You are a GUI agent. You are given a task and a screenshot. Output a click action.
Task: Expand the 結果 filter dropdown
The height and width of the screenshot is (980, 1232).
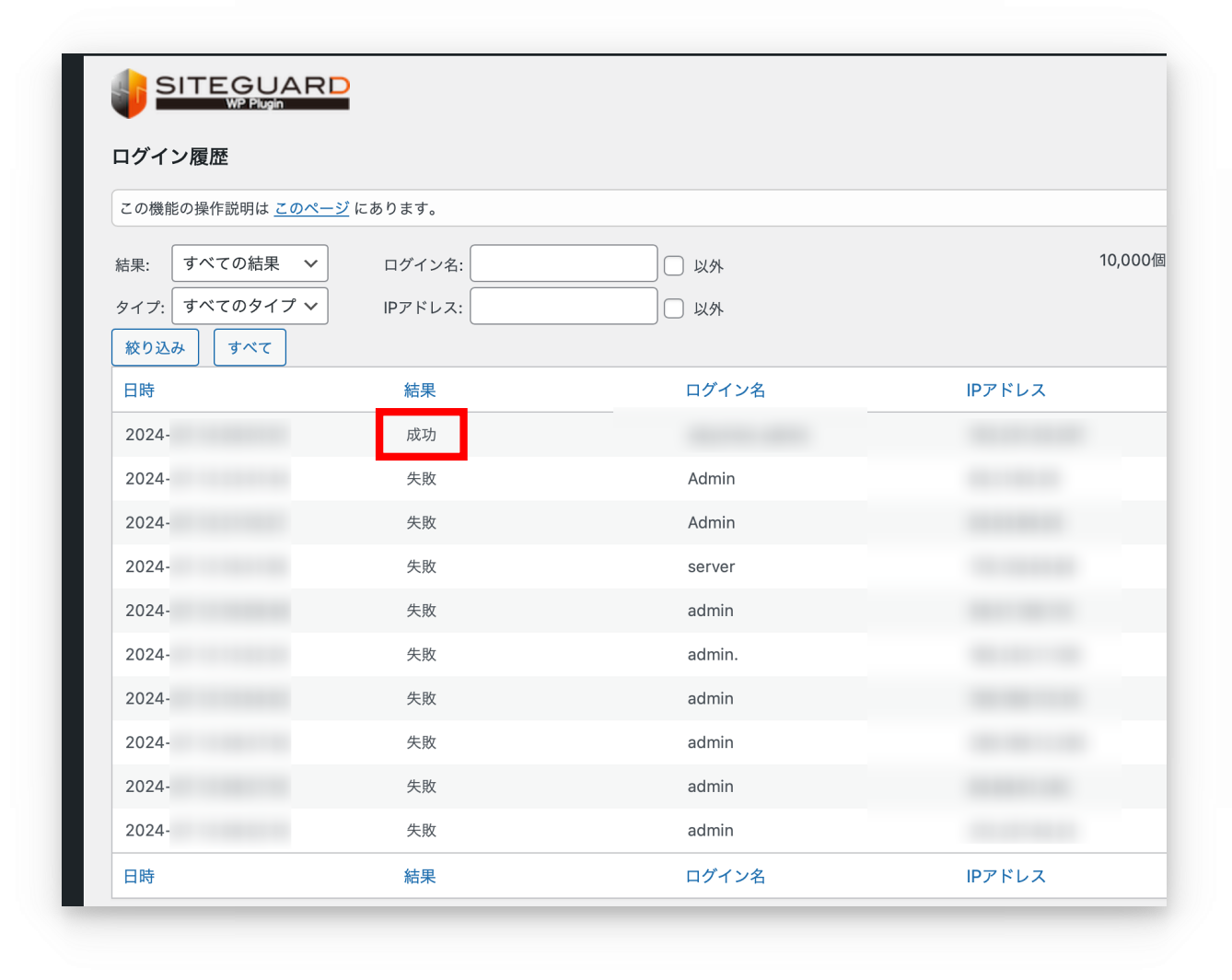point(250,263)
